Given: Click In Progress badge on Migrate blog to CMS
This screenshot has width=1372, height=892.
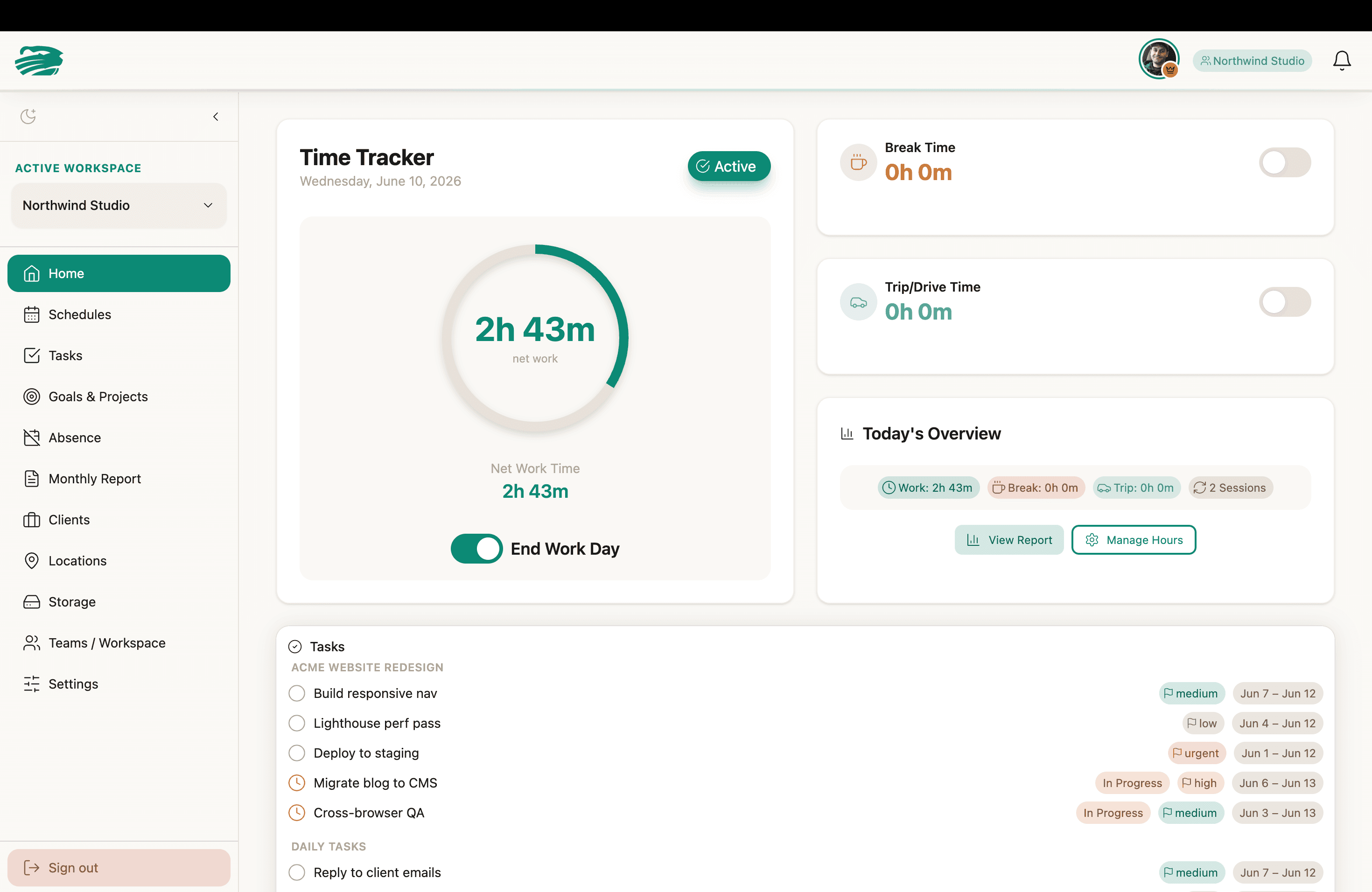Looking at the screenshot, I should click(x=1132, y=782).
